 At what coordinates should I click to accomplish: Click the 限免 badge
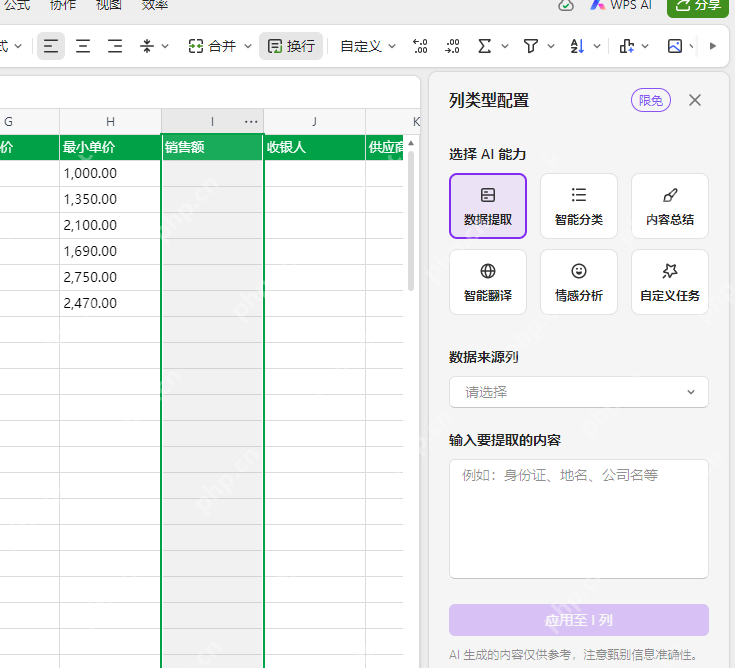651,100
